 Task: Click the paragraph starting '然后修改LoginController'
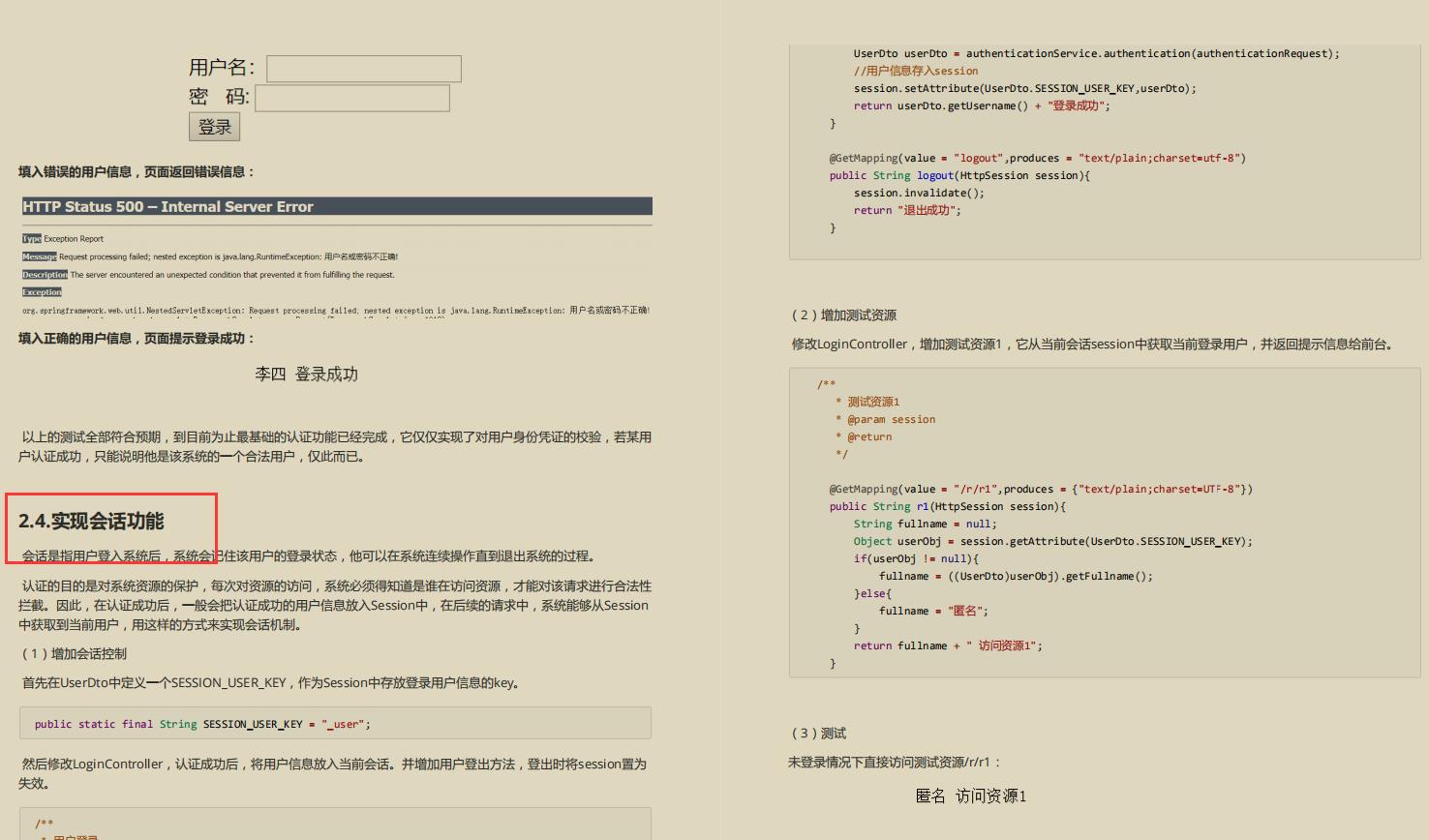pos(332,773)
